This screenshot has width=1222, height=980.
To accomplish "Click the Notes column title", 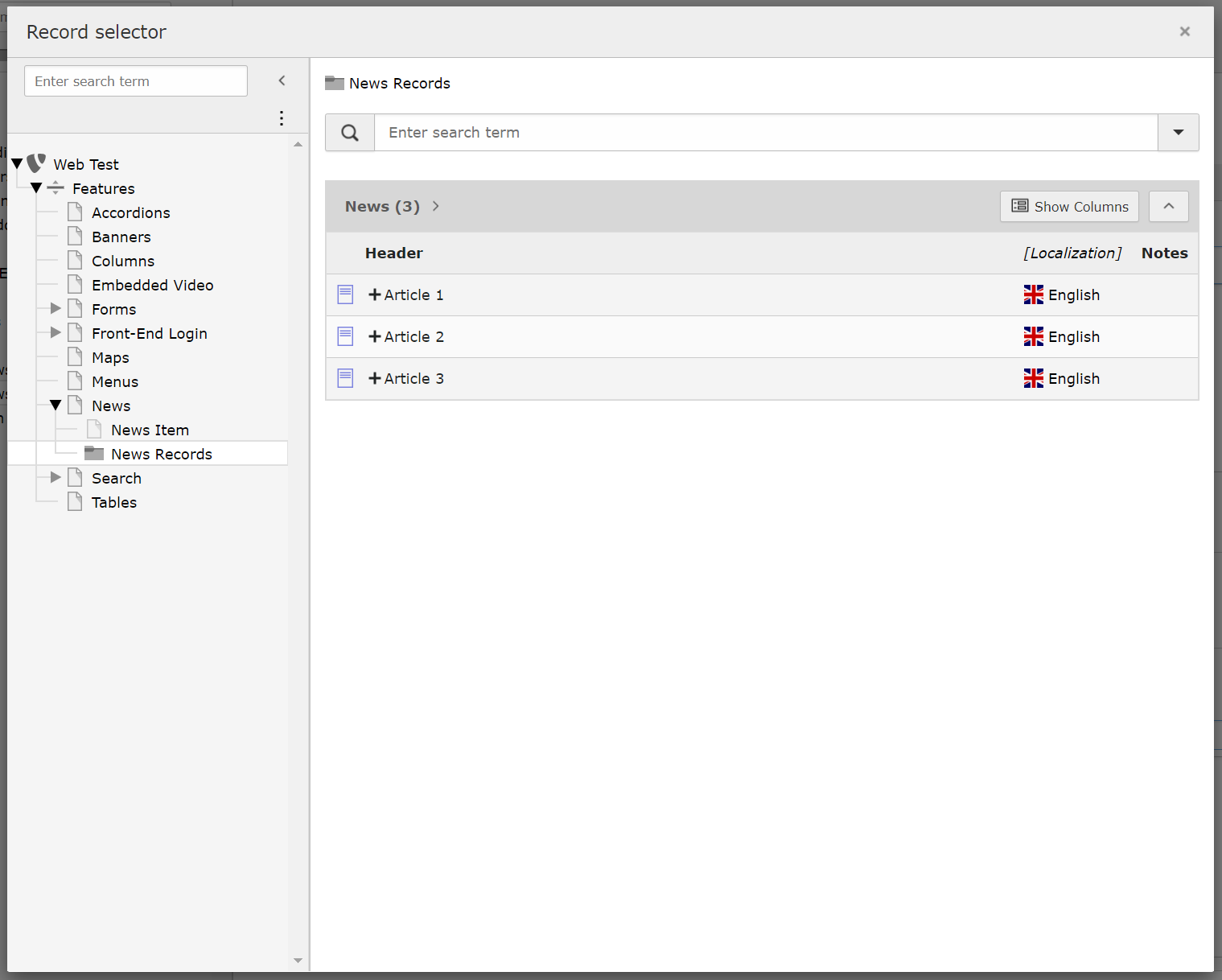I will point(1164,253).
